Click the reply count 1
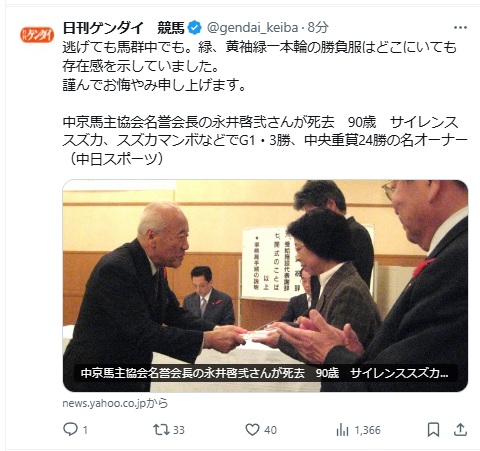Image resolution: width=480 pixels, height=451 pixels. tap(85, 430)
